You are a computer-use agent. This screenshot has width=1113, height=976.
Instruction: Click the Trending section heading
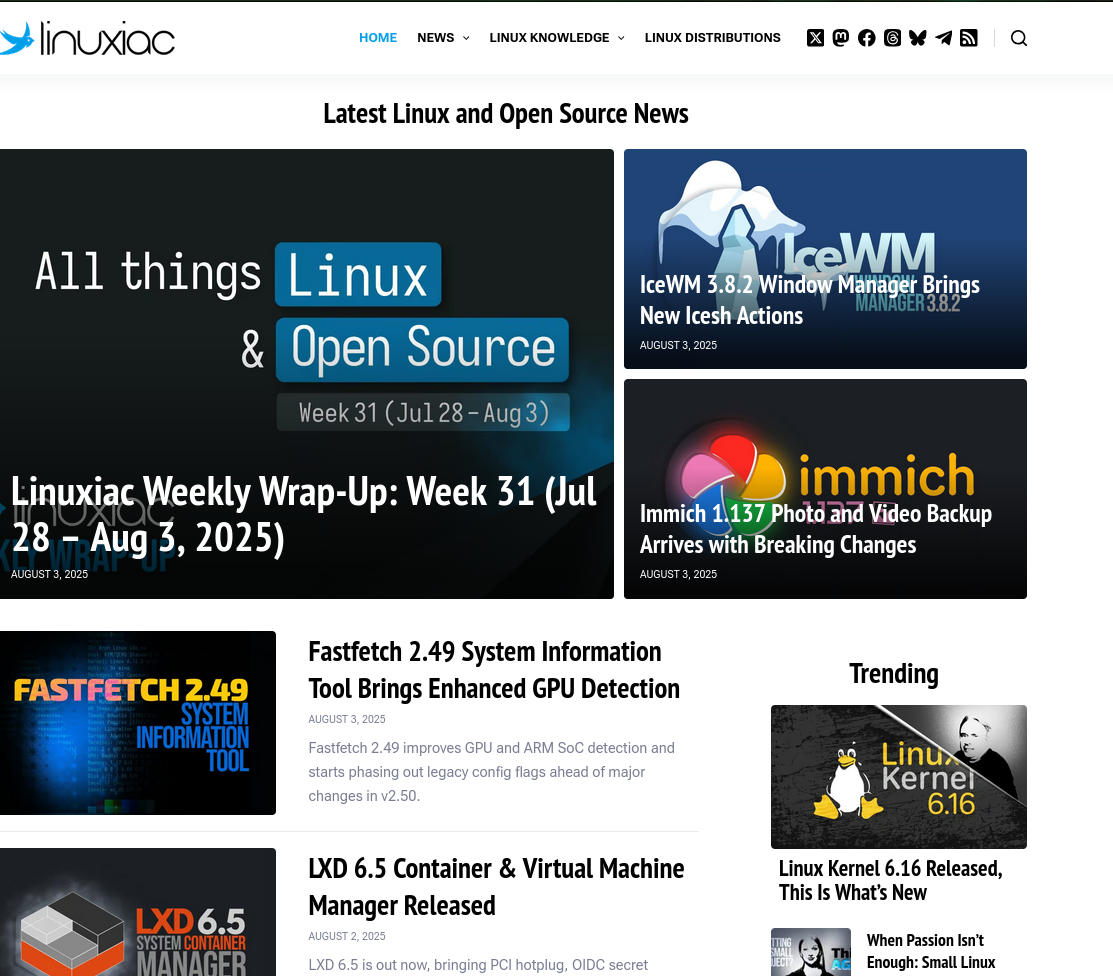click(894, 673)
